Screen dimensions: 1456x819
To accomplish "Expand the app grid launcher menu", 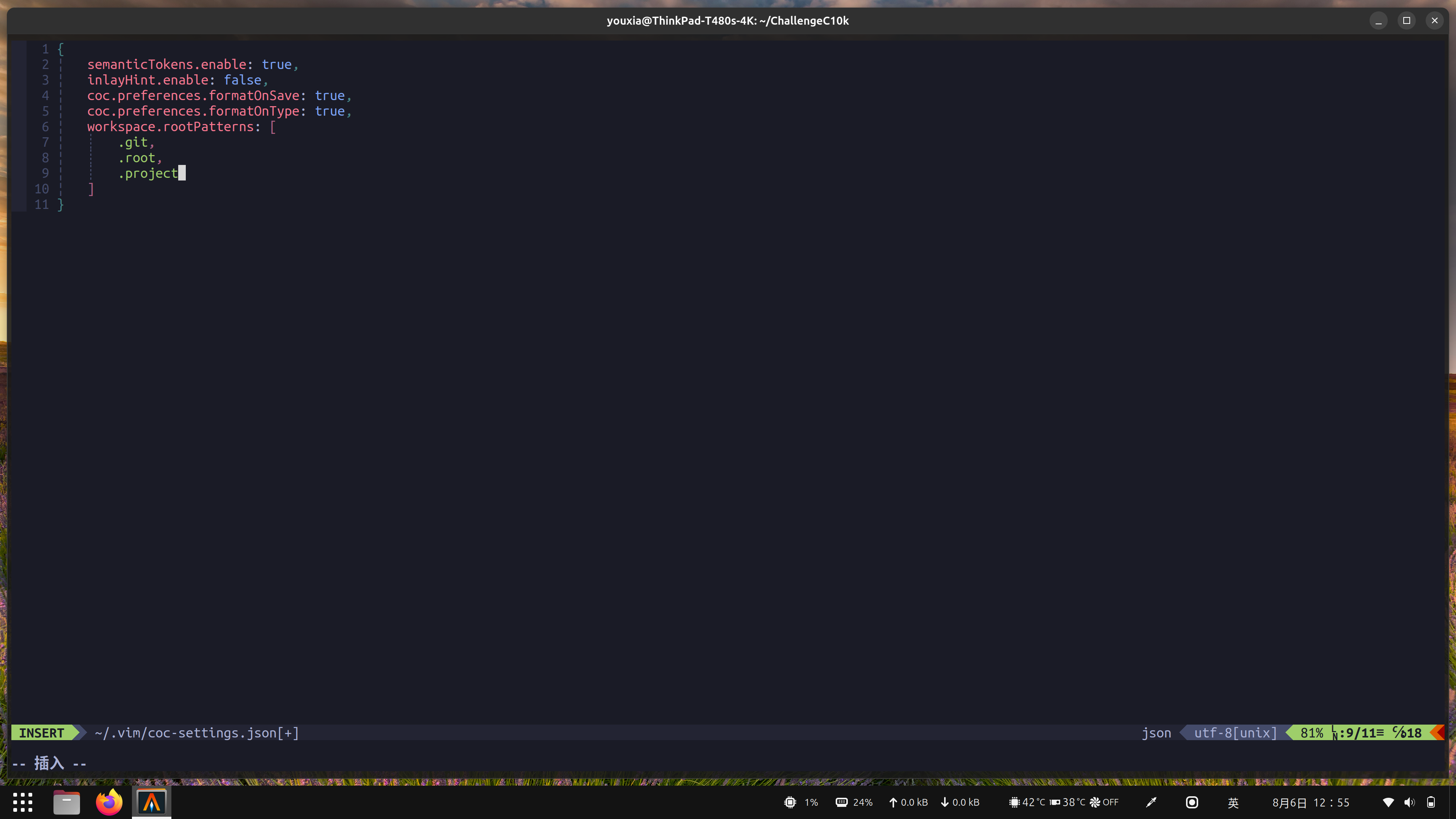I will point(23,802).
